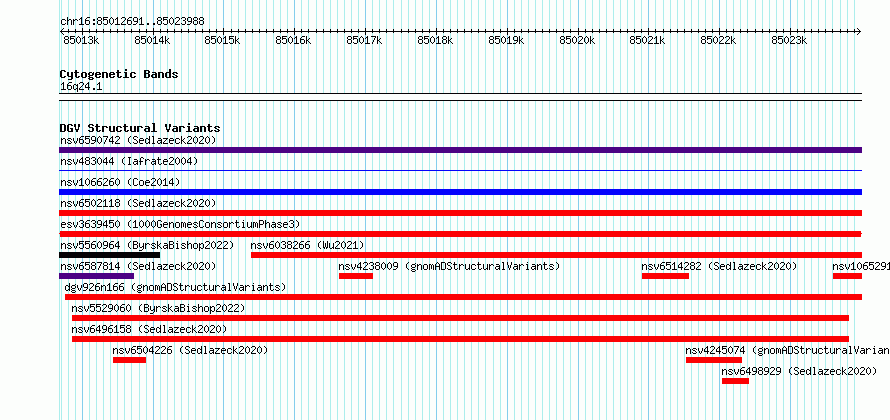Select the short red nsv6514282 bar
890x420 pixels.
click(x=665, y=276)
